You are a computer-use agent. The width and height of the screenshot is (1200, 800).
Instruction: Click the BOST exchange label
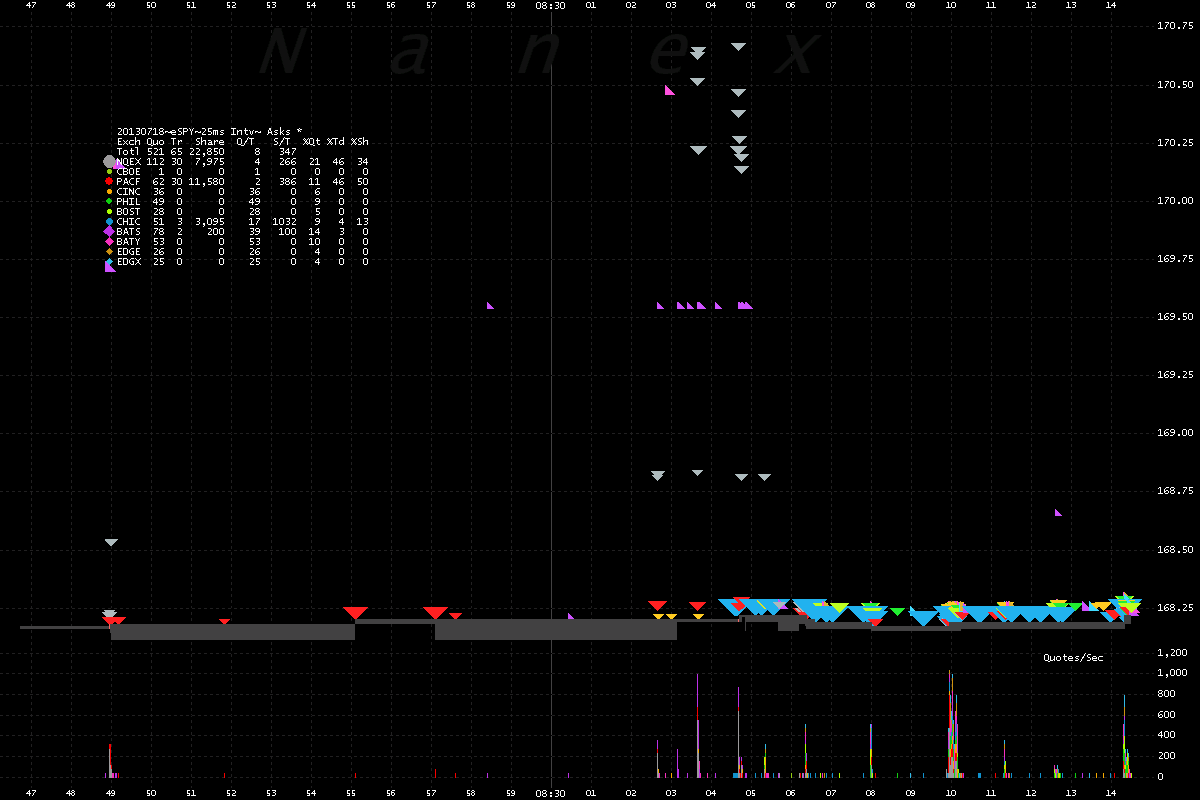129,211
